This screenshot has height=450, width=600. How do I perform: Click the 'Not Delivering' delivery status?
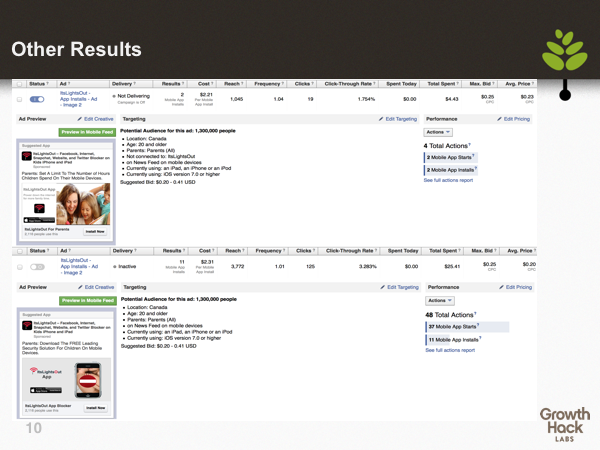click(x=134, y=96)
